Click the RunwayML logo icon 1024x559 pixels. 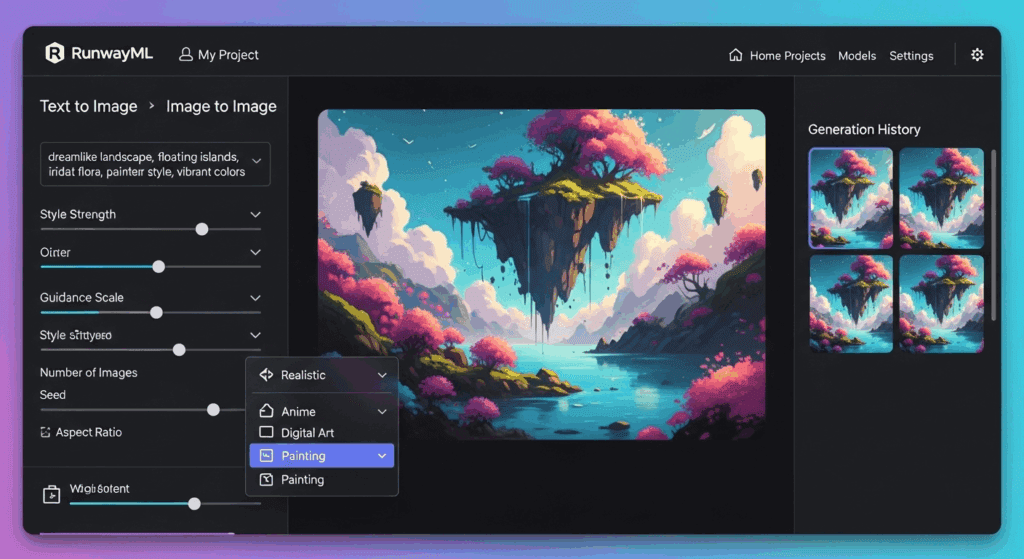pyautogui.click(x=55, y=54)
